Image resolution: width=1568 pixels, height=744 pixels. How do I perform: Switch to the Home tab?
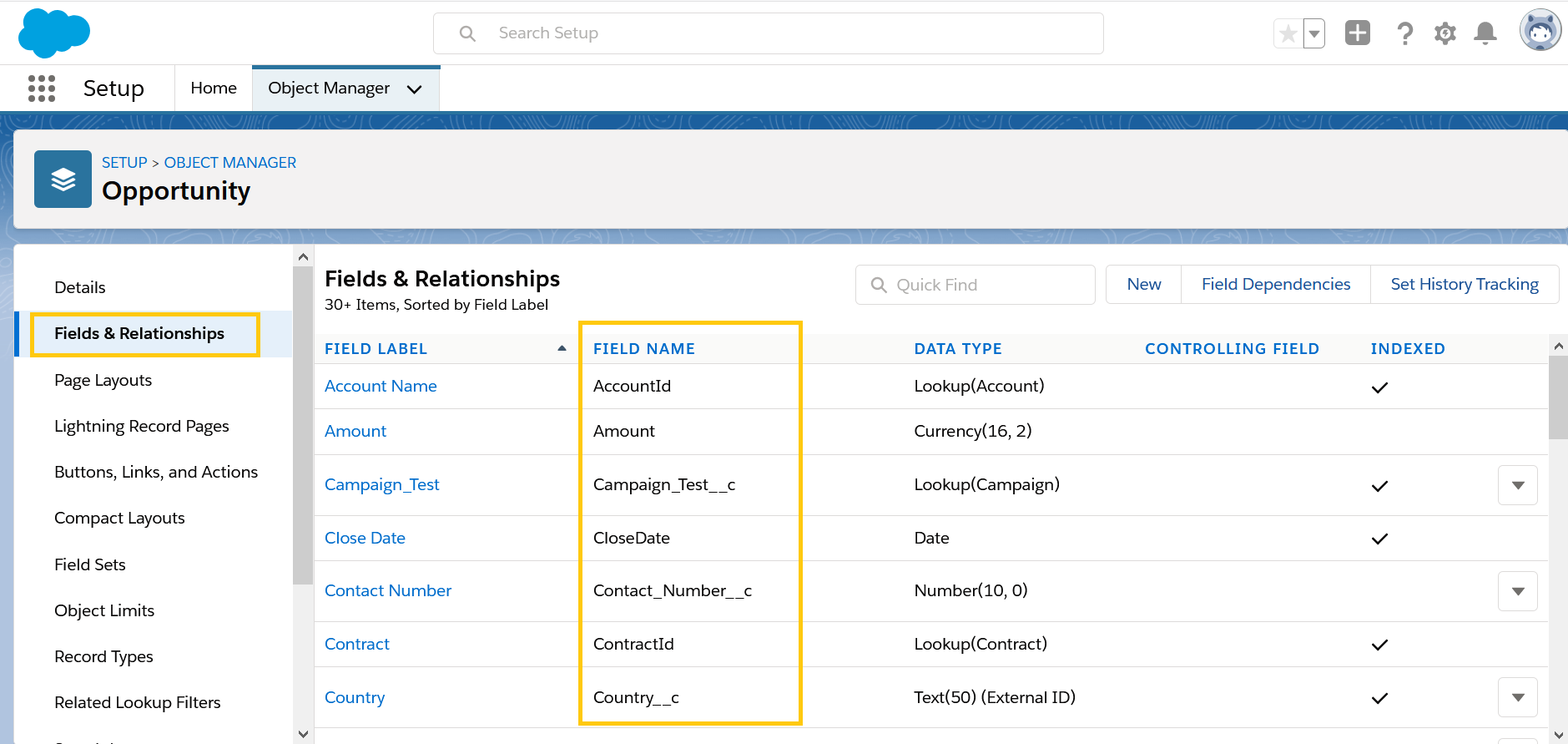(x=214, y=89)
